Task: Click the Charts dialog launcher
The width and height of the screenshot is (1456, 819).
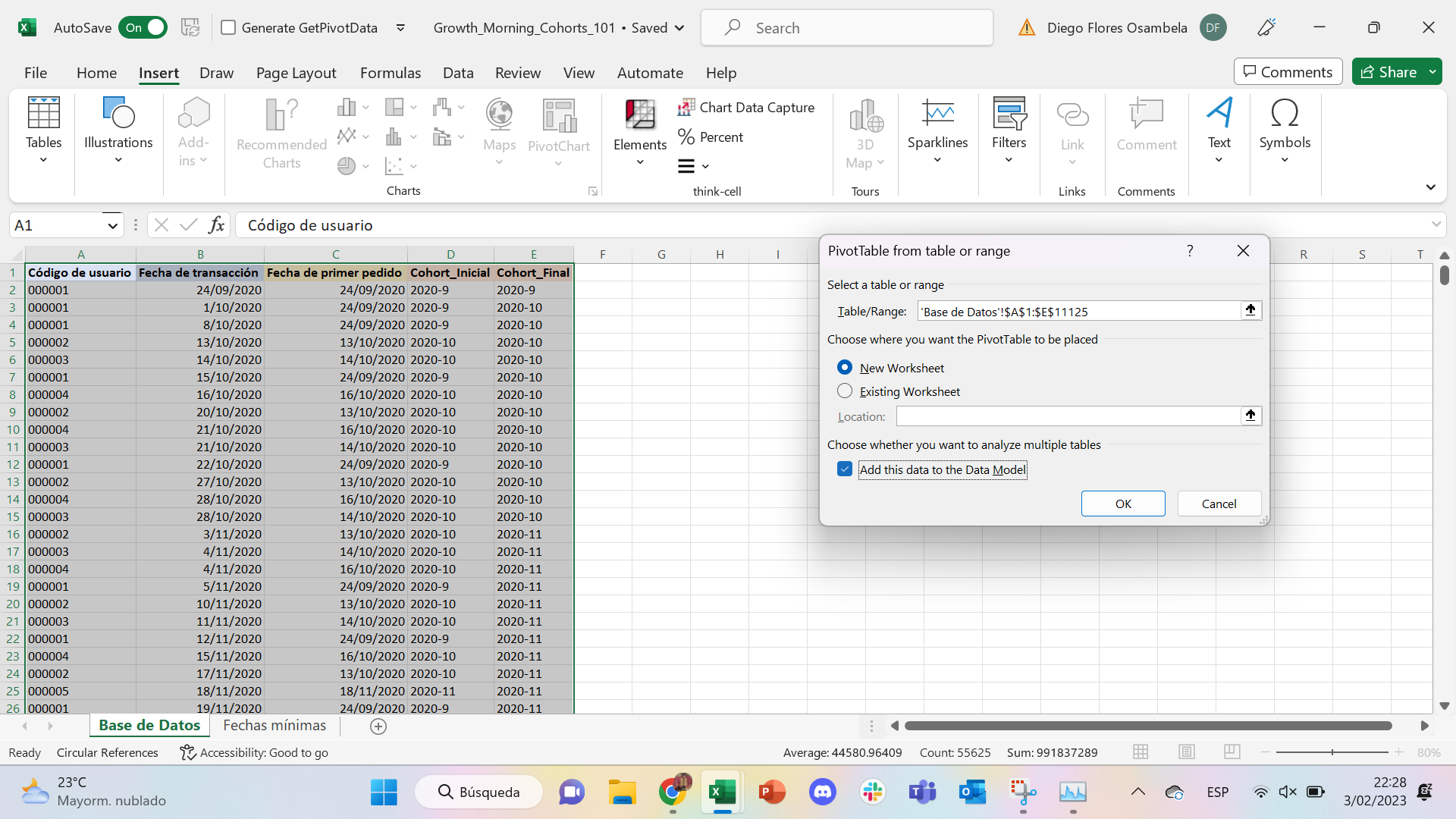Action: [593, 191]
